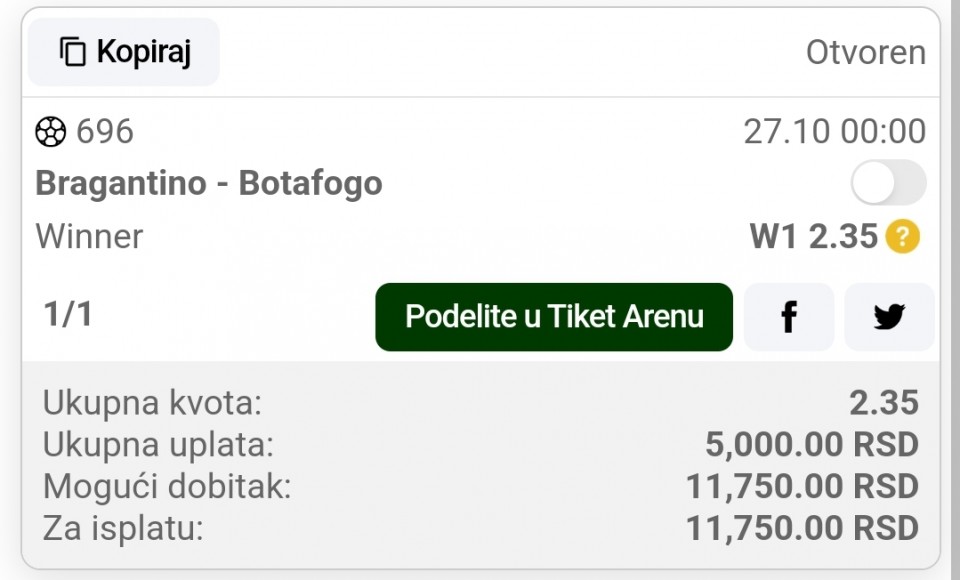The width and height of the screenshot is (960, 580).
Task: Click the W1 2.35 odds selection
Action: [814, 236]
